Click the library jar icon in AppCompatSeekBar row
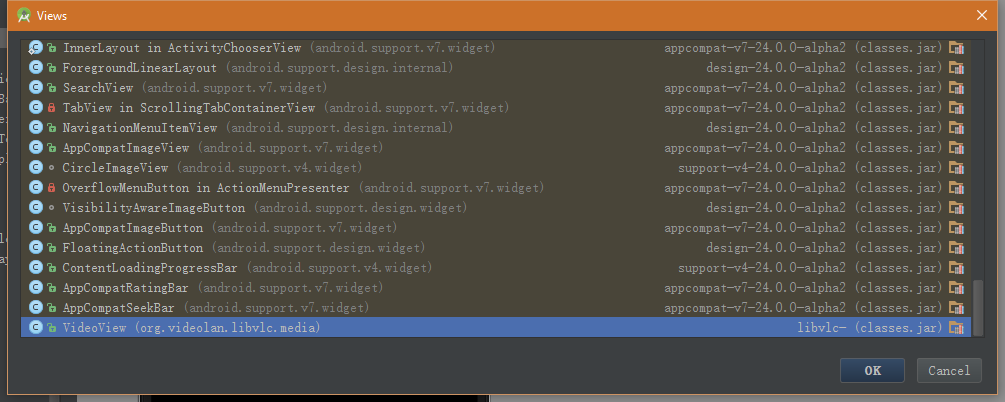This screenshot has height=402, width=1005. pyautogui.click(x=956, y=308)
